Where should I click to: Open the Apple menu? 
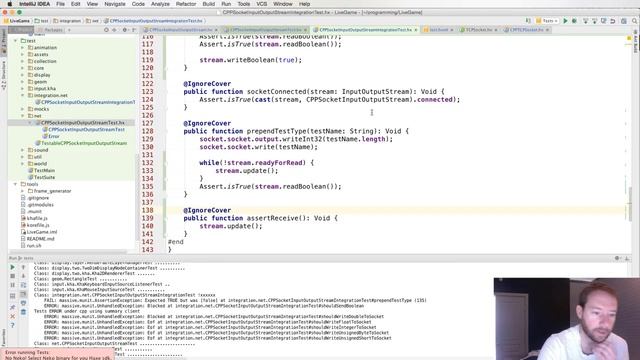pyautogui.click(x=9, y=4)
